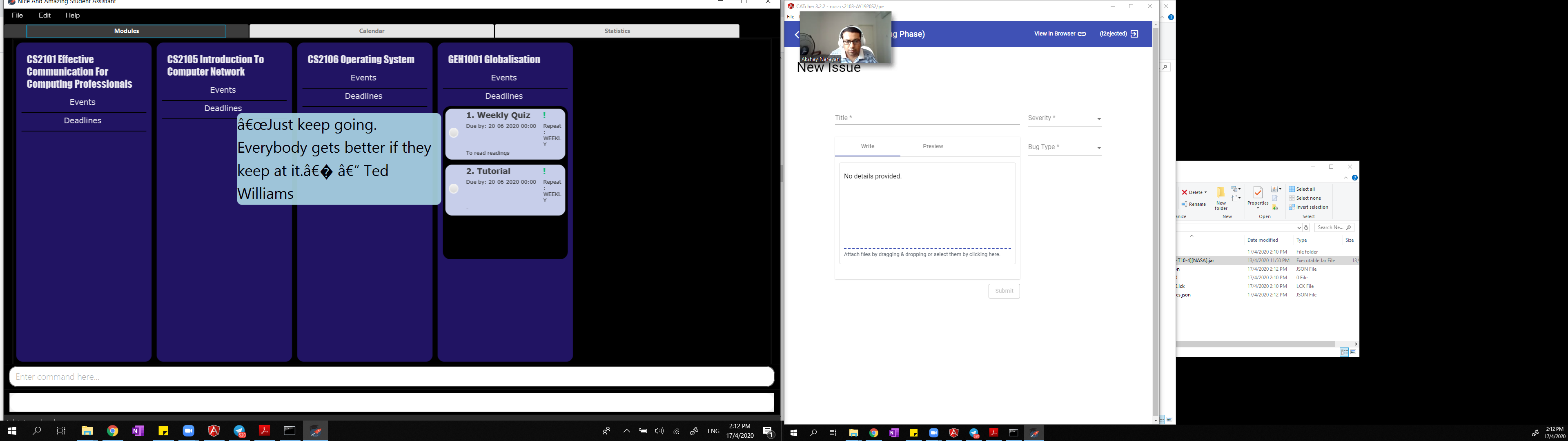Expand the Bug Type dropdown
This screenshot has width=1568, height=441.
1065,147
